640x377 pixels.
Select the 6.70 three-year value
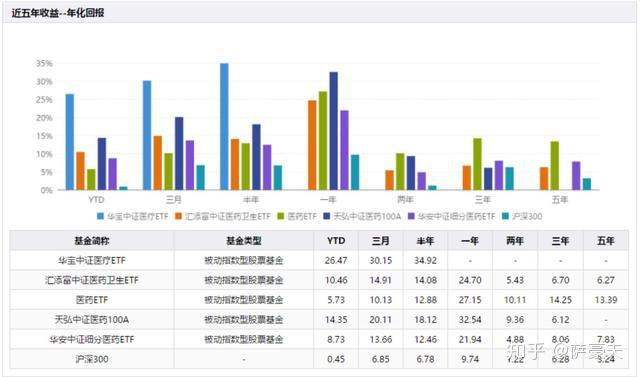click(x=560, y=280)
